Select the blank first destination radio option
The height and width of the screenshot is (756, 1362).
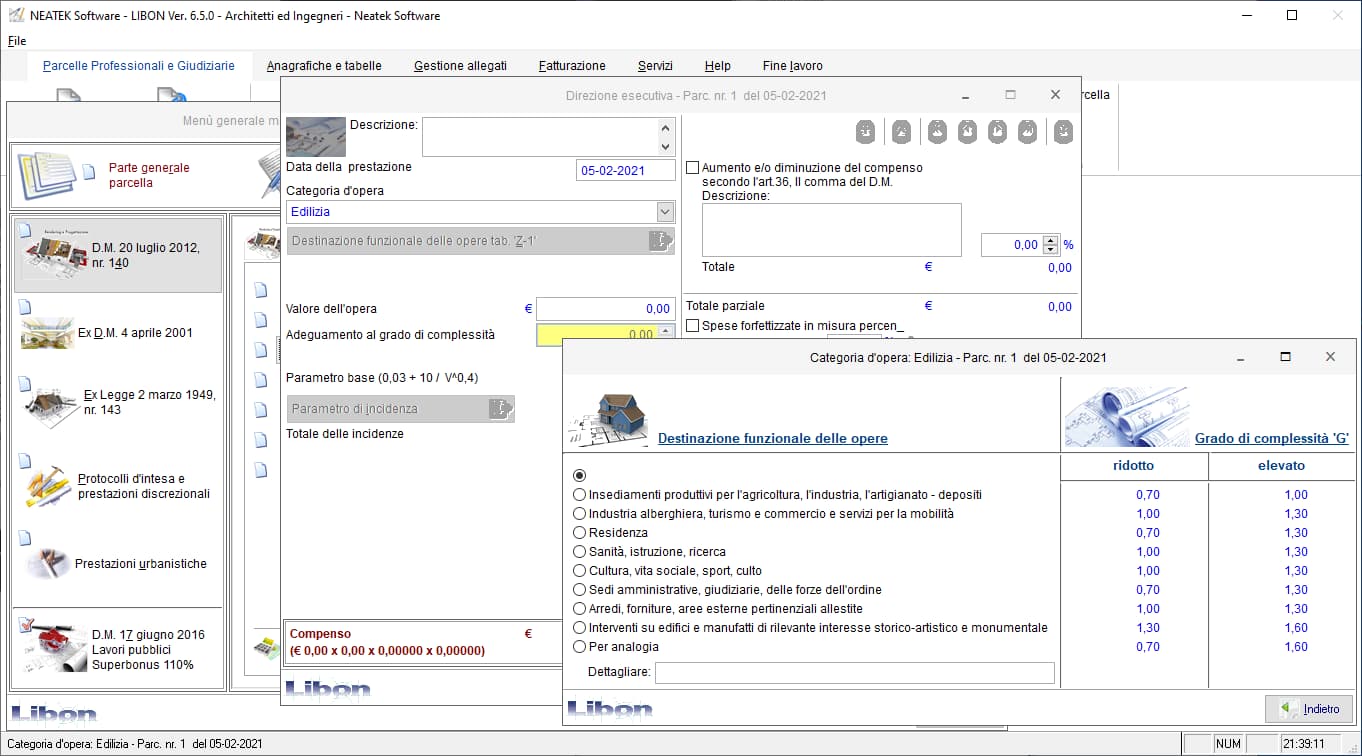(x=579, y=475)
